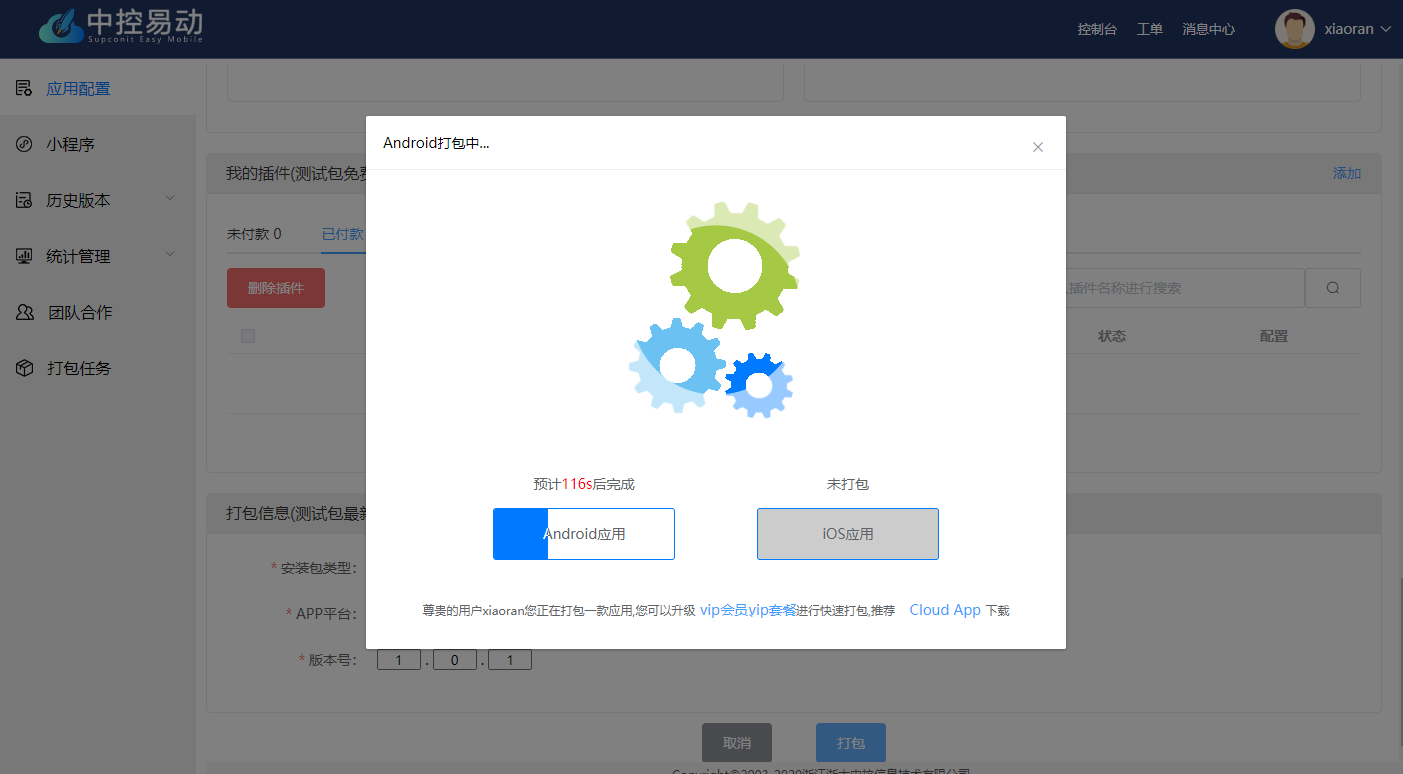Open the vip套餐 link
The height and width of the screenshot is (774, 1403).
point(772,610)
